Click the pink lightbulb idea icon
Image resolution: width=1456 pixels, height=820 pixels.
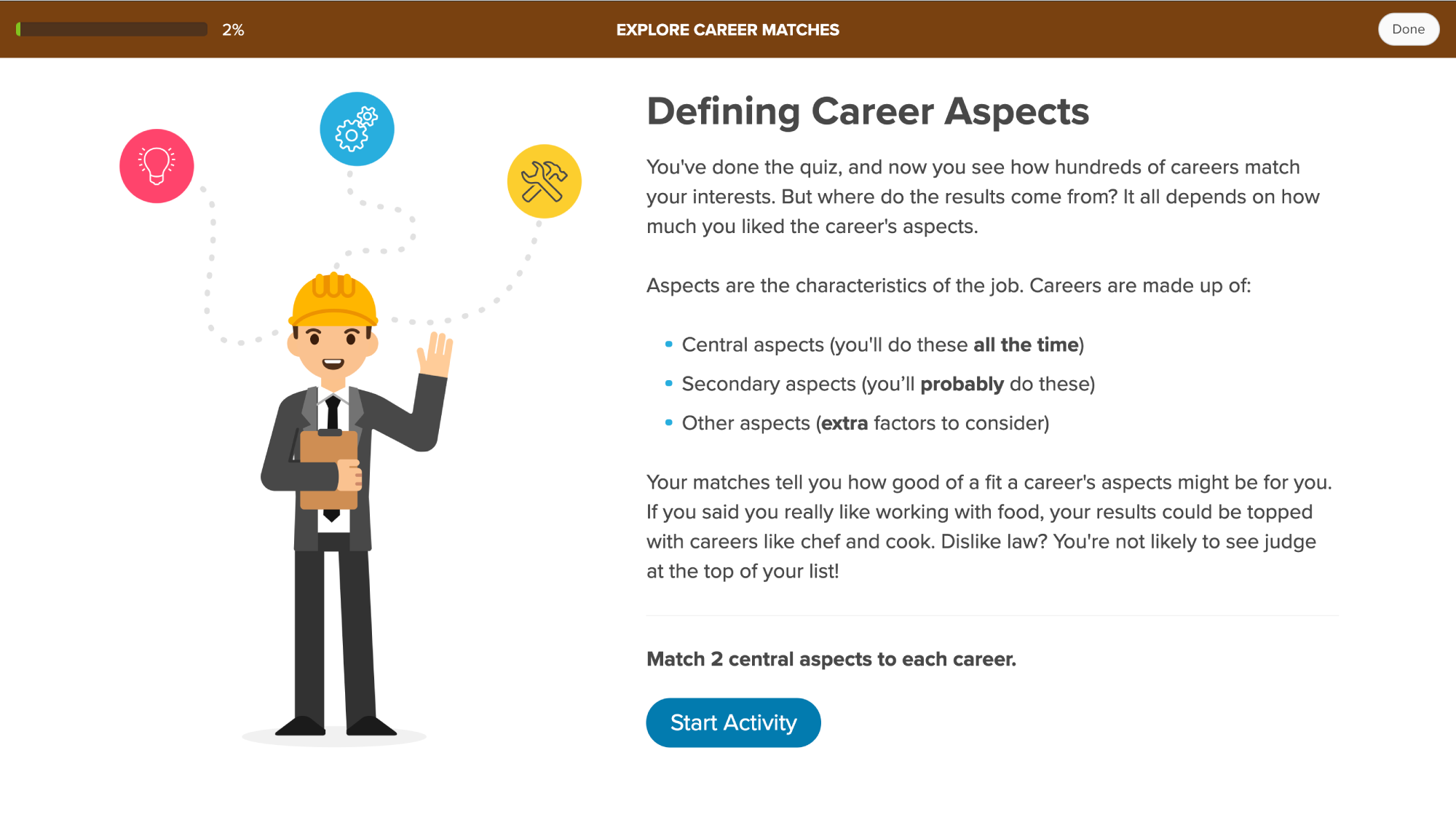point(157,166)
